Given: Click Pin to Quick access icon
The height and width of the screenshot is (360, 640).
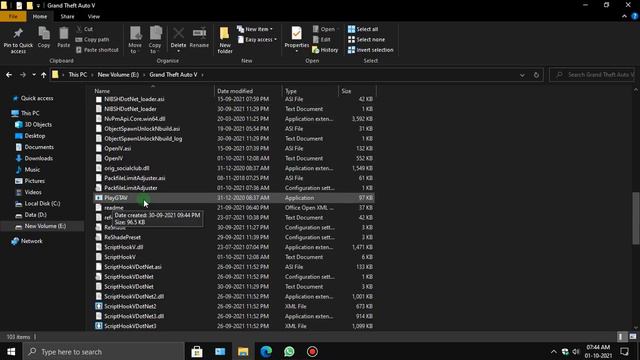Looking at the screenshot, I should tap(18, 40).
